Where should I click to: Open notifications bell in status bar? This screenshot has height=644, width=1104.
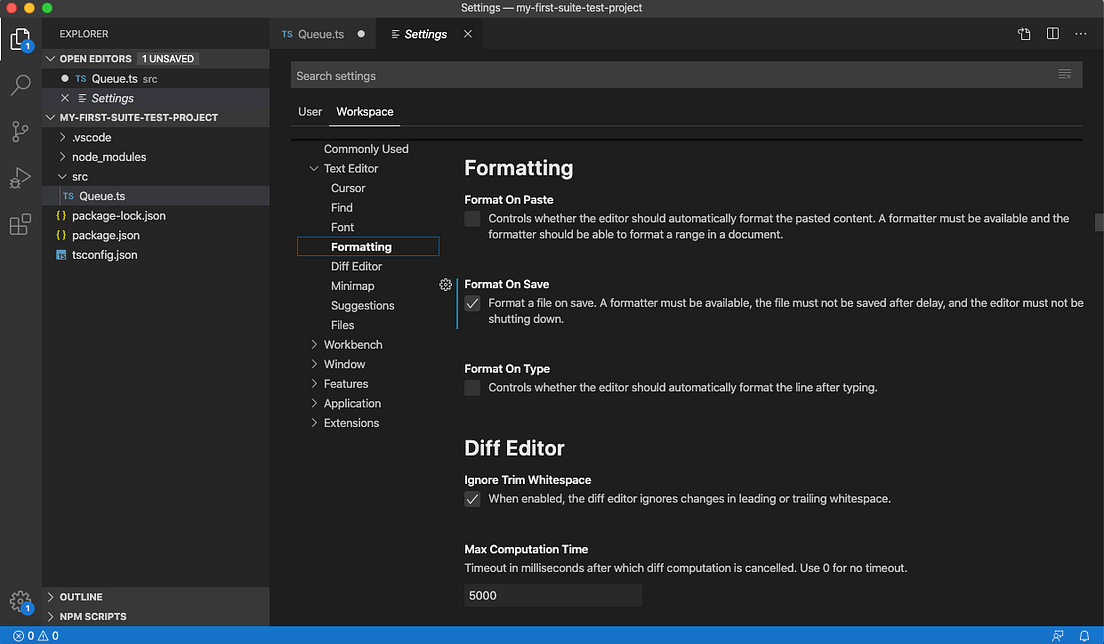click(x=1084, y=636)
